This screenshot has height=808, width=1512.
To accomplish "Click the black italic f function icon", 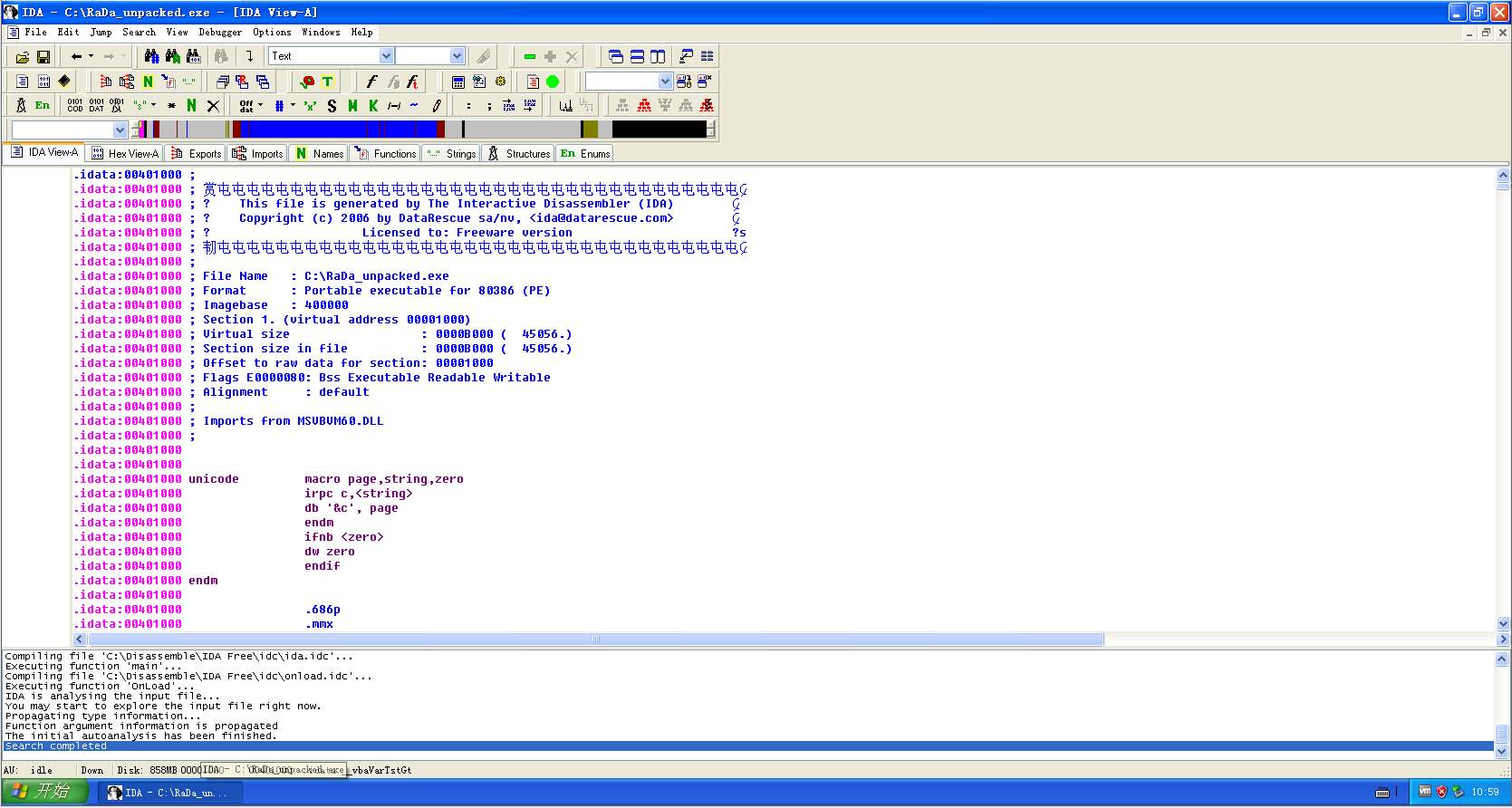I will point(371,82).
